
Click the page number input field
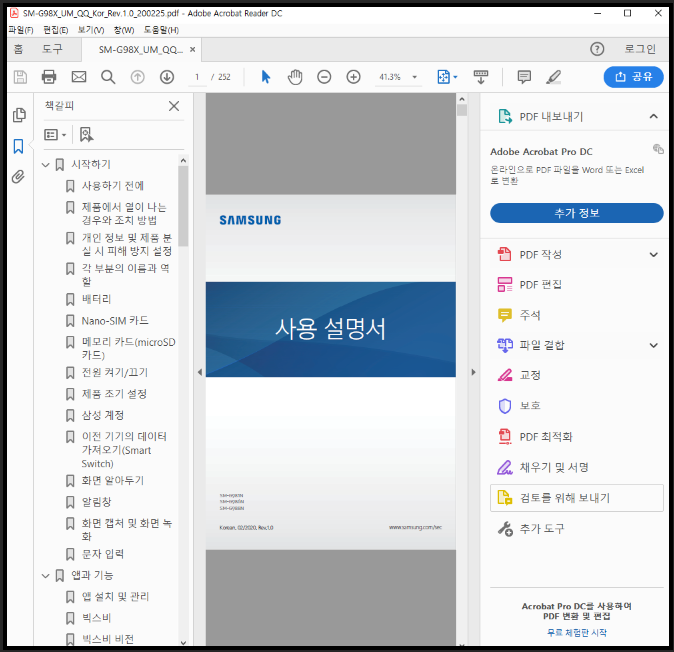197,77
